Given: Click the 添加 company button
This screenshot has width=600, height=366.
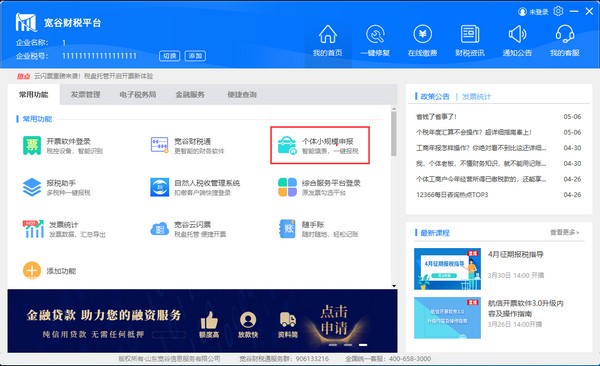Looking at the screenshot, I should [x=195, y=56].
